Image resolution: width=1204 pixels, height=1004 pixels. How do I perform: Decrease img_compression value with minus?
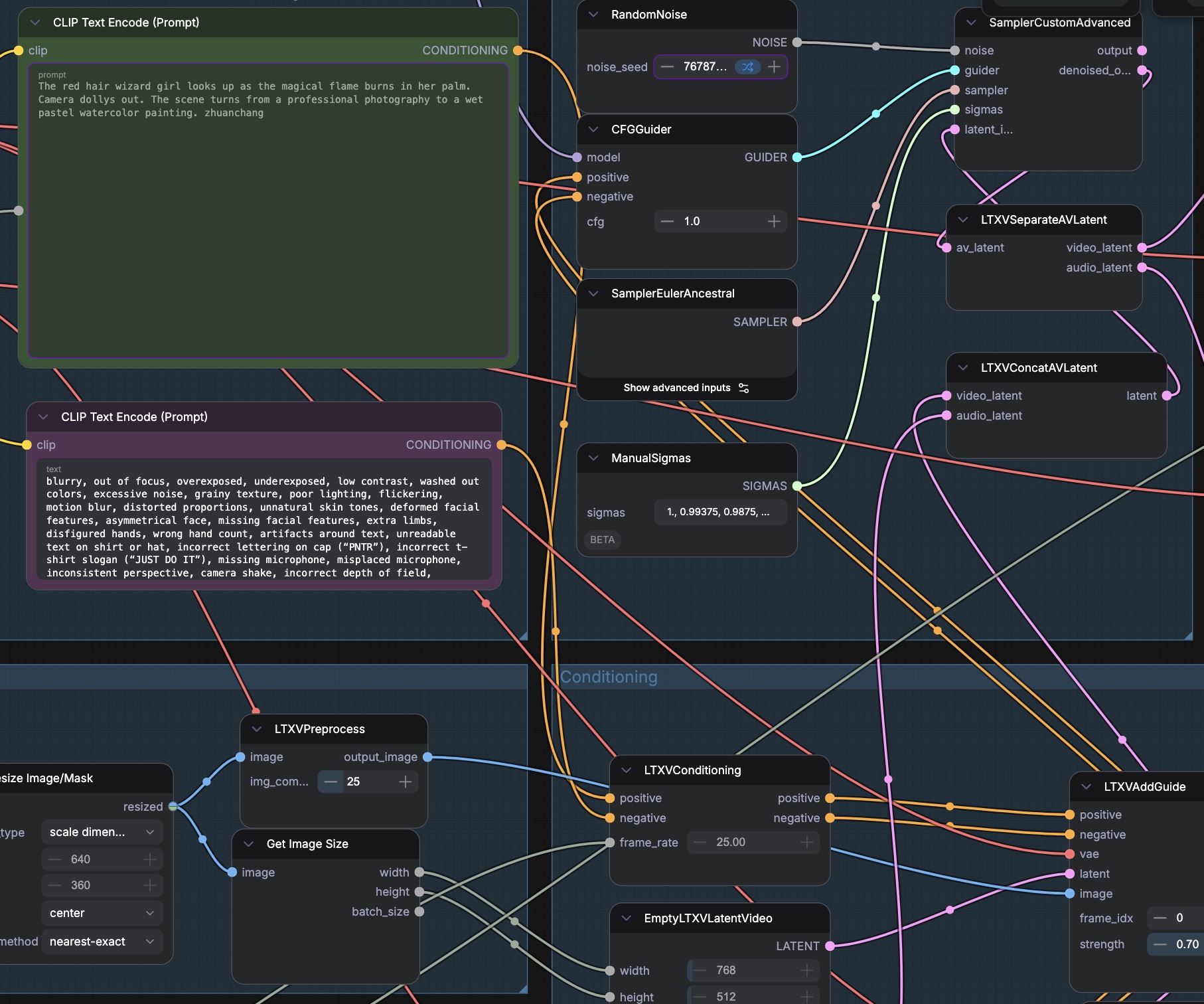(x=330, y=782)
